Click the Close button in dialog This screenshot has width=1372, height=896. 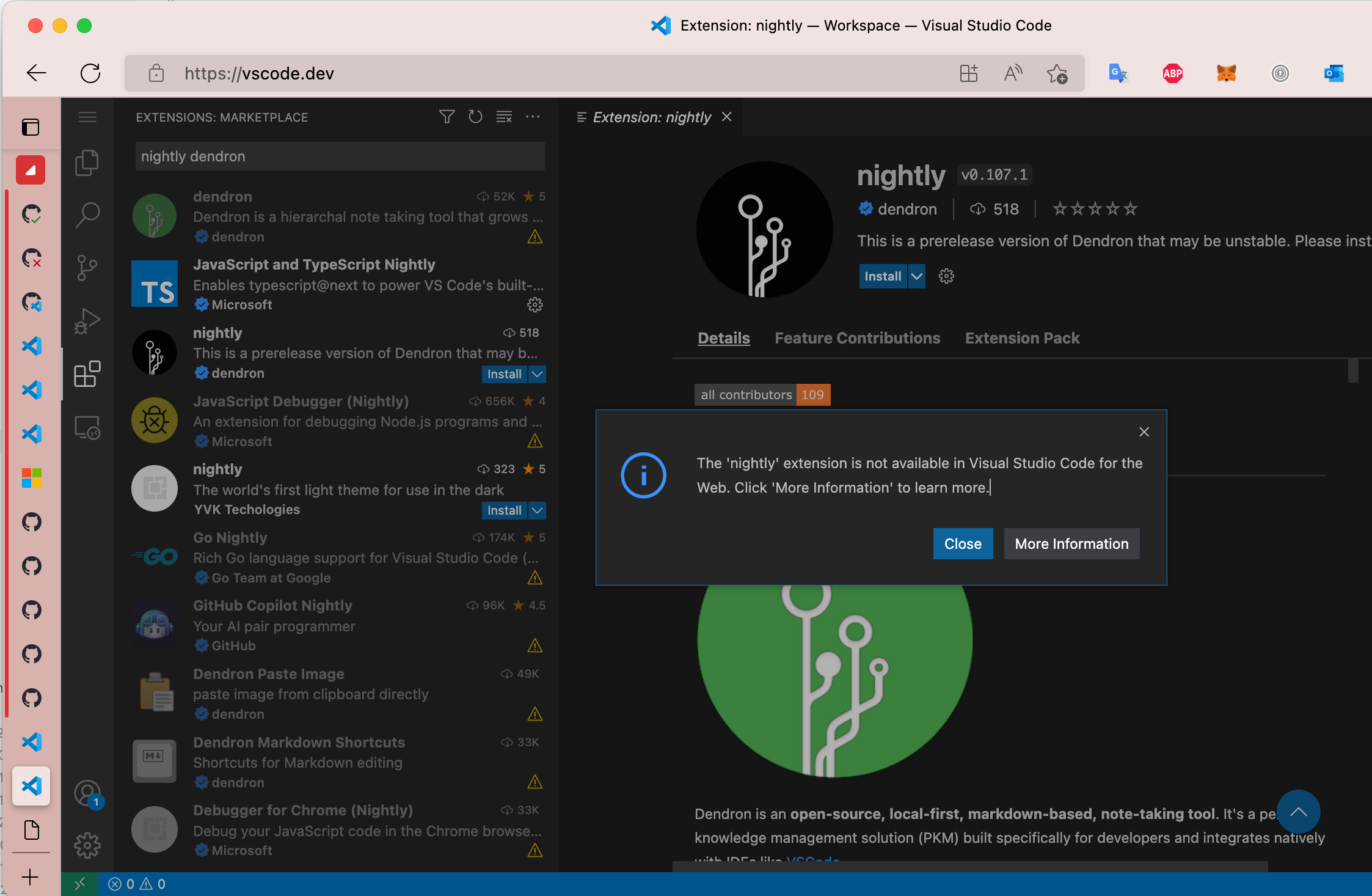[x=963, y=544]
